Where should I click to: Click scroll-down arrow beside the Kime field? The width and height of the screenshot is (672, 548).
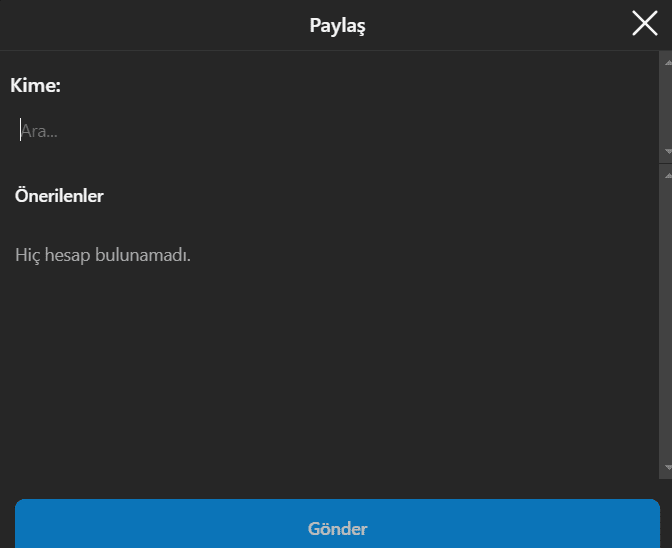[x=668, y=152]
